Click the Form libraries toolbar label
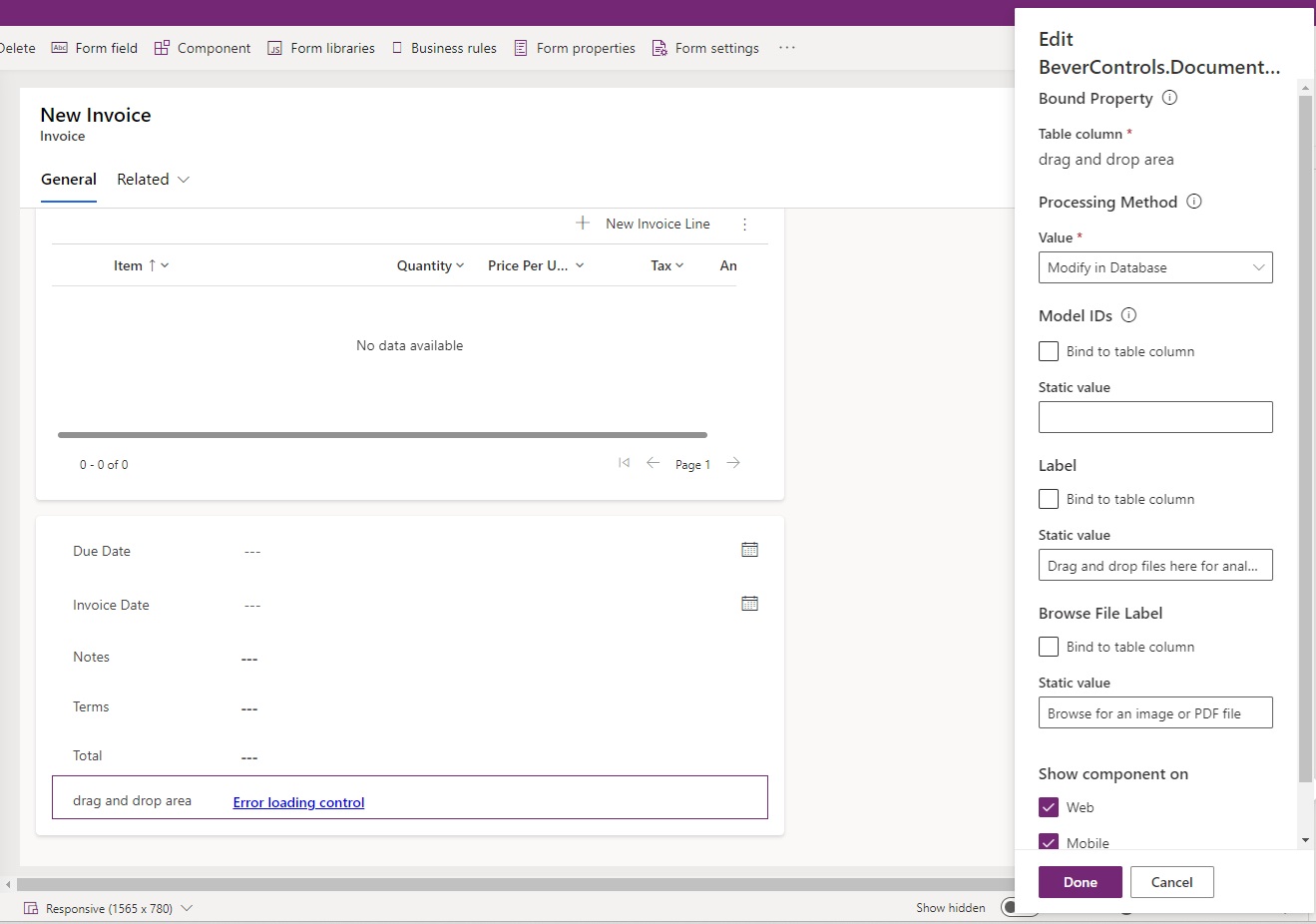The width and height of the screenshot is (1316, 924). point(333,48)
